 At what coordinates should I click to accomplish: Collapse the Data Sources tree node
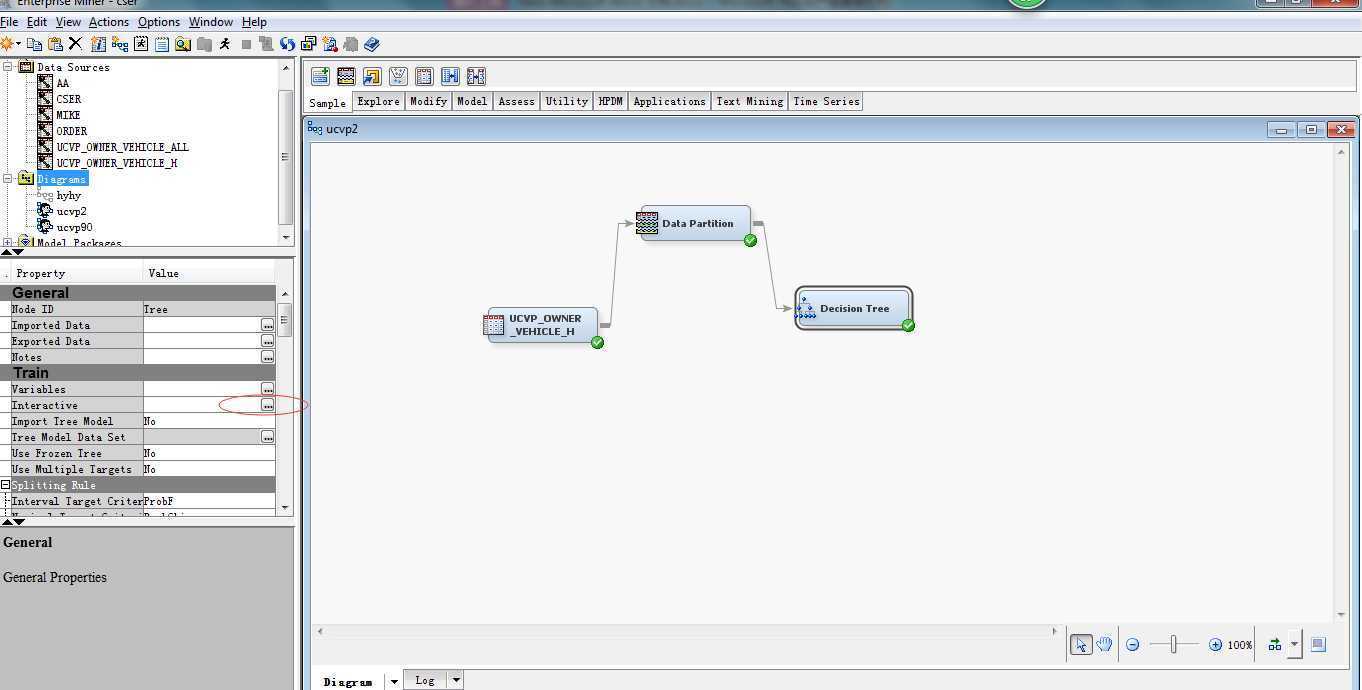[x=8, y=67]
